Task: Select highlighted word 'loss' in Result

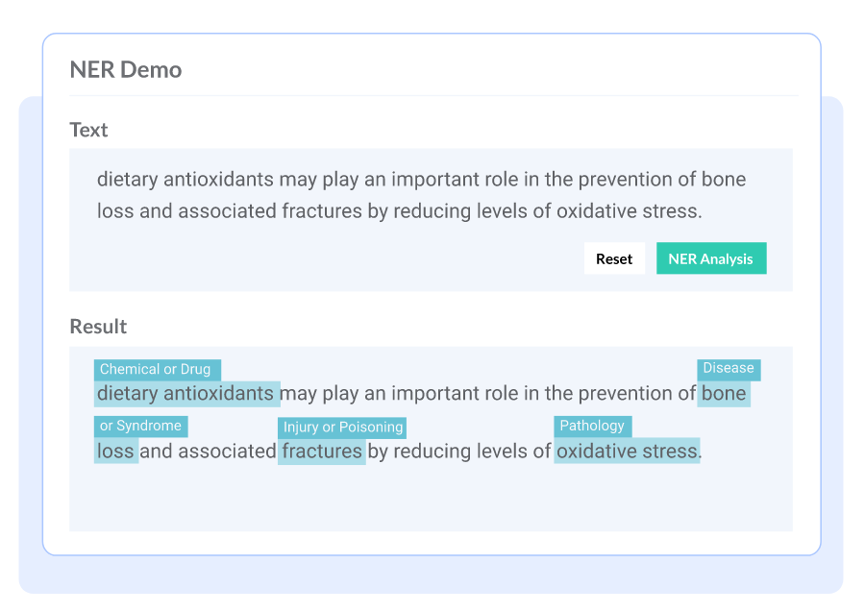Action: click(x=116, y=451)
